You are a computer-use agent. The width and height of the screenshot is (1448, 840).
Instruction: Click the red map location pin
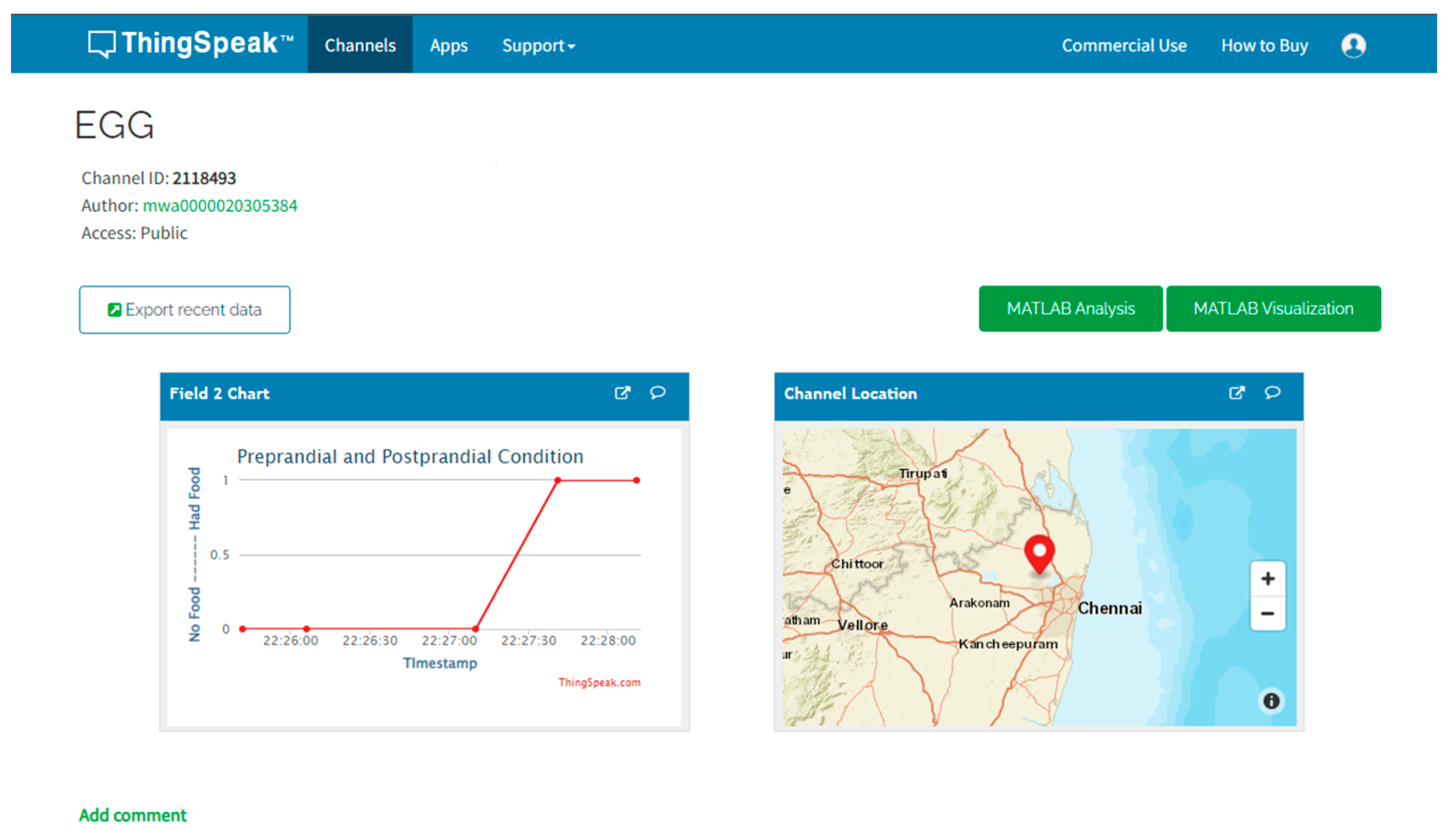[x=1039, y=553]
